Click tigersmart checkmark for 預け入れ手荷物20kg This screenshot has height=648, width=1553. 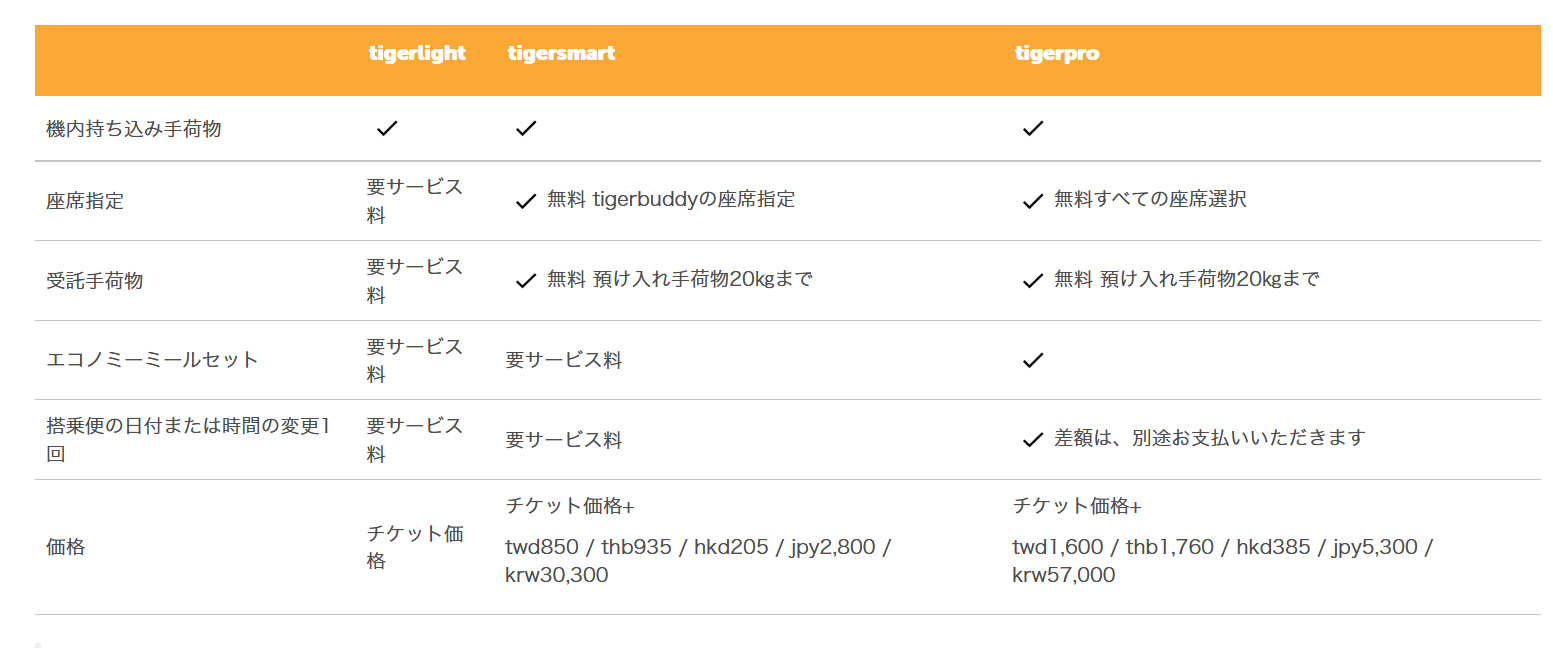(526, 281)
